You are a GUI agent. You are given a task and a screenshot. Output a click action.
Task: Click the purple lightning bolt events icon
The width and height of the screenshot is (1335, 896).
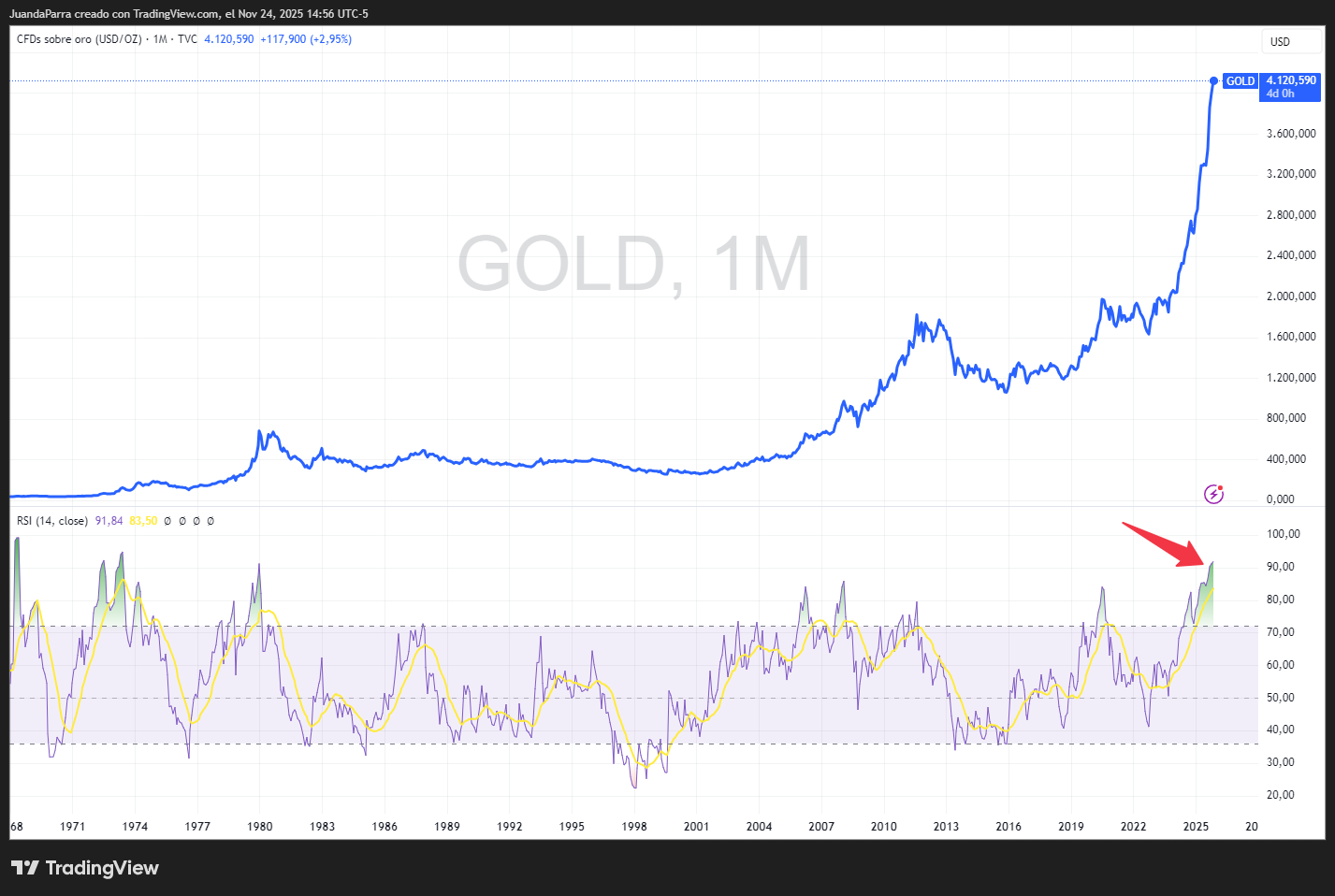[x=1213, y=494]
